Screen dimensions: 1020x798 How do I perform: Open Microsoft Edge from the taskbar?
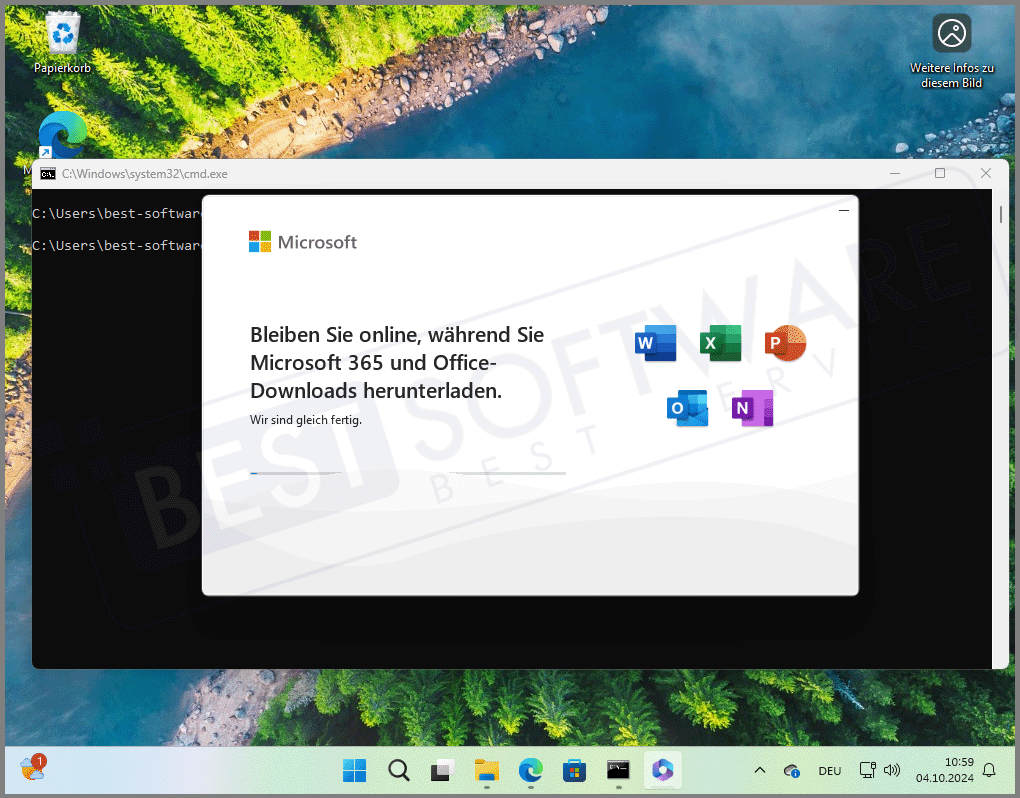(531, 771)
